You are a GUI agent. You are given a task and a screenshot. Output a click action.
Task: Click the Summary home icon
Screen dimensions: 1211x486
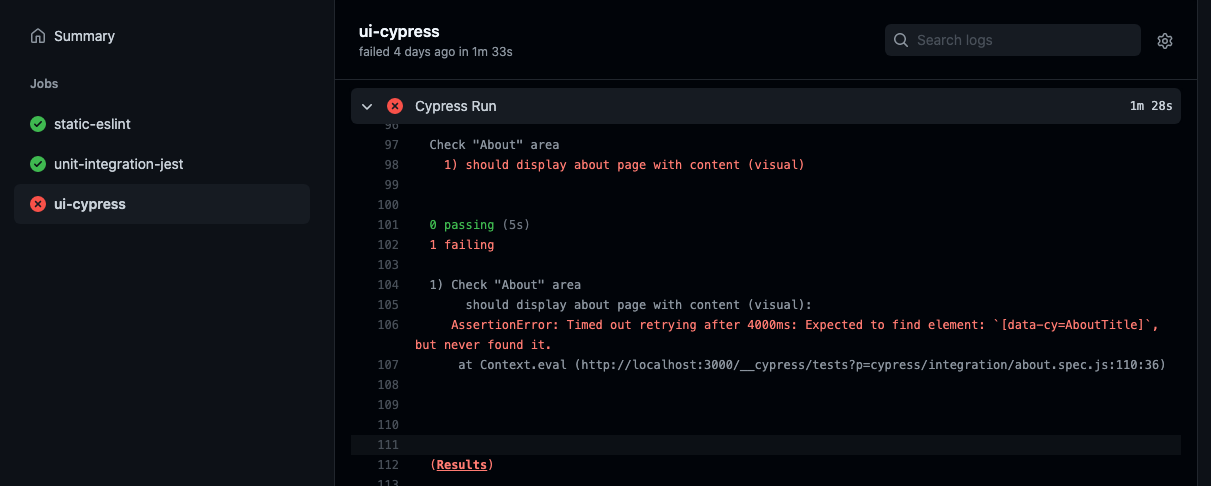click(x=38, y=36)
